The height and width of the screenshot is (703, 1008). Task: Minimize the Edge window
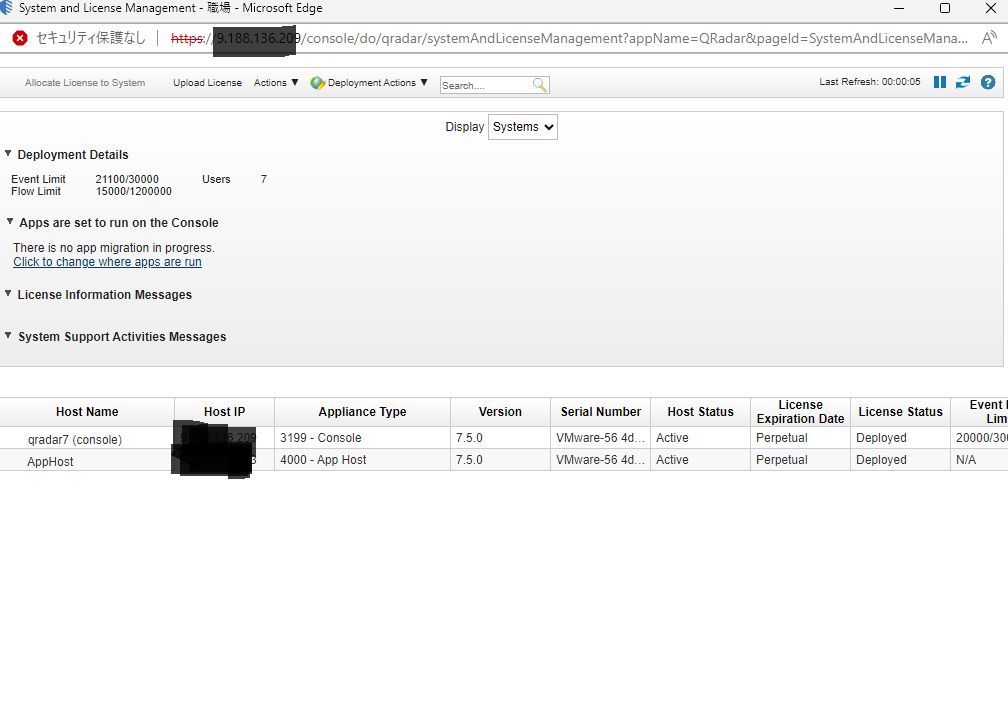point(899,8)
